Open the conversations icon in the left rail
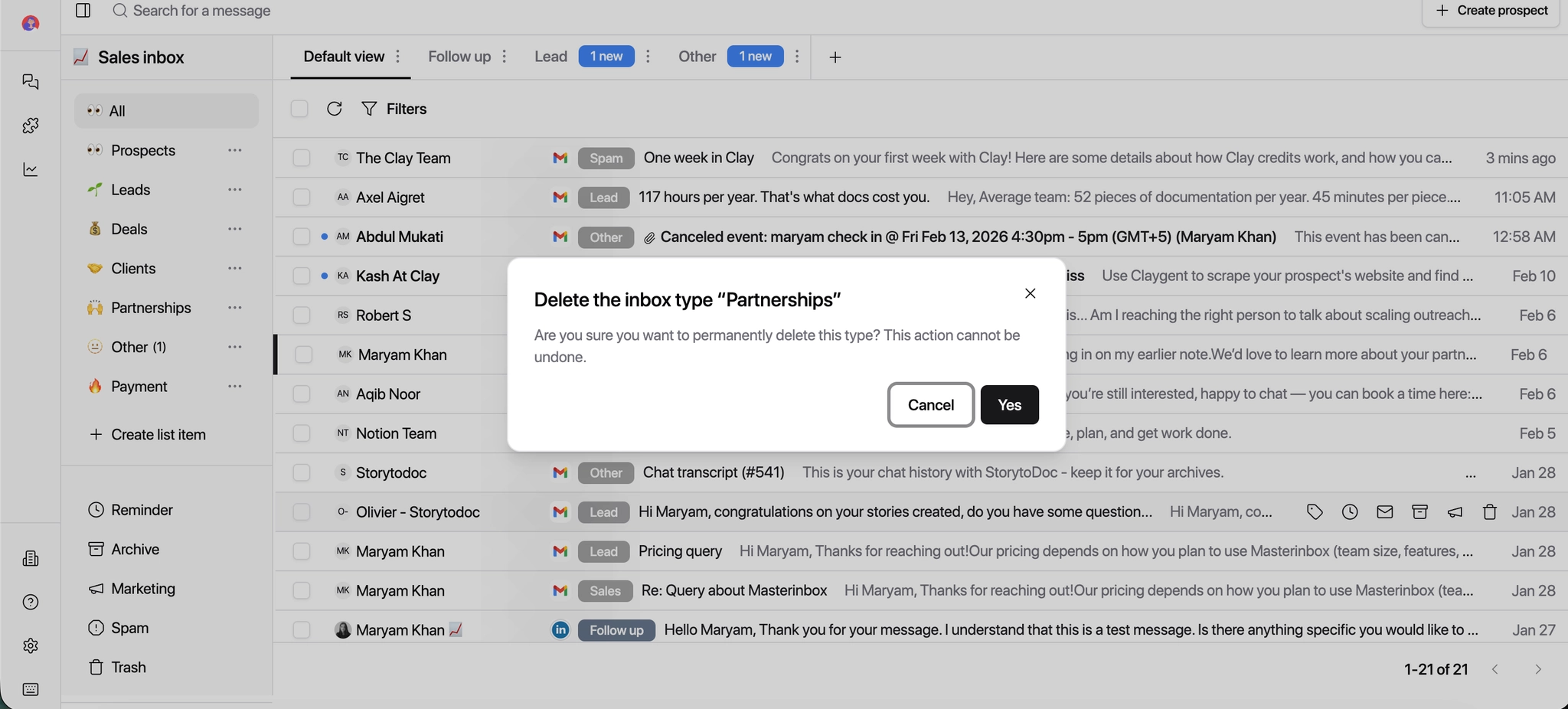 pyautogui.click(x=31, y=82)
